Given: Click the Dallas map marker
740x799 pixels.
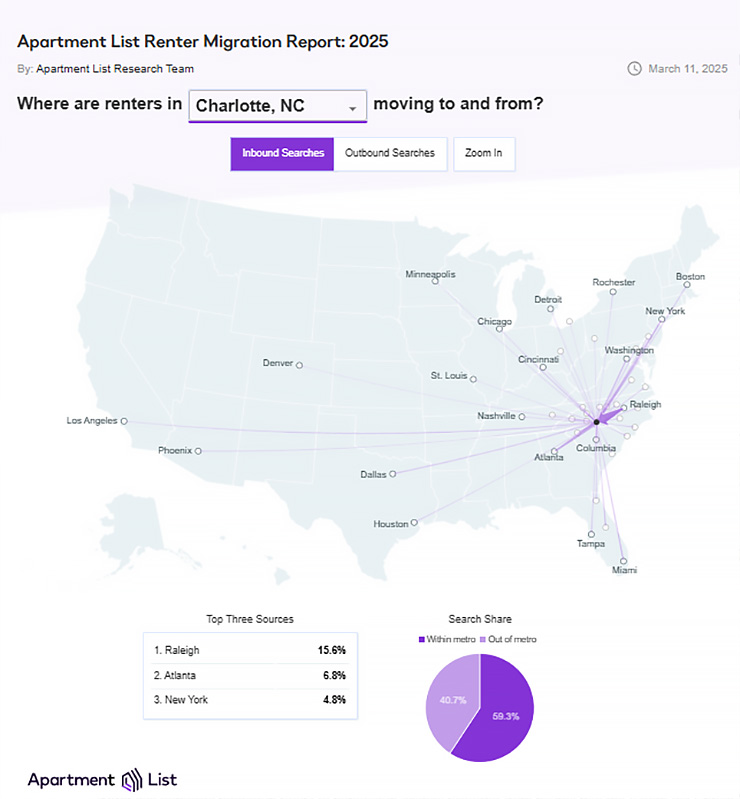Looking at the screenshot, I should pos(392,474).
